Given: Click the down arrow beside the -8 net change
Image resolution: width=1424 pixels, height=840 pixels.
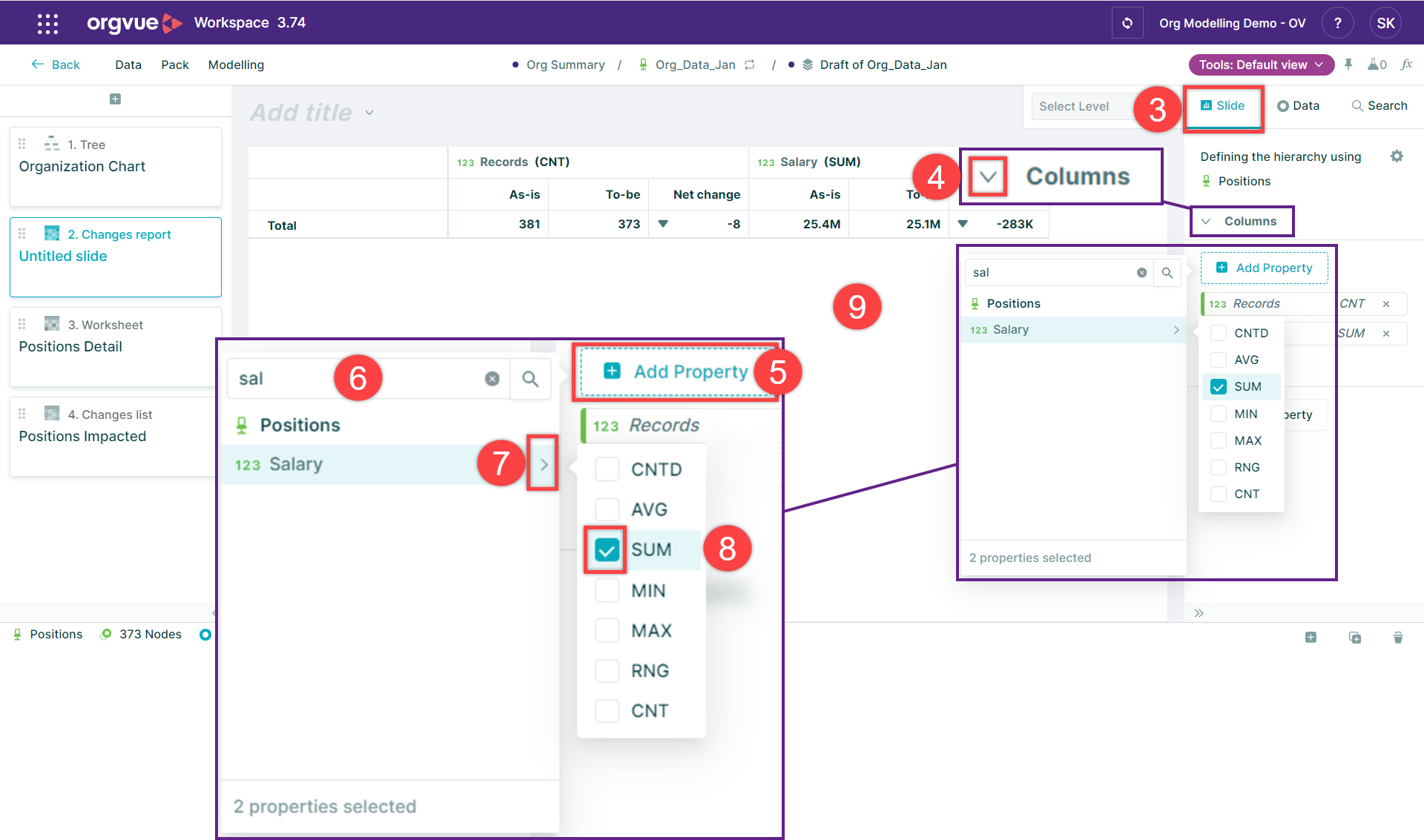Looking at the screenshot, I should [x=663, y=224].
